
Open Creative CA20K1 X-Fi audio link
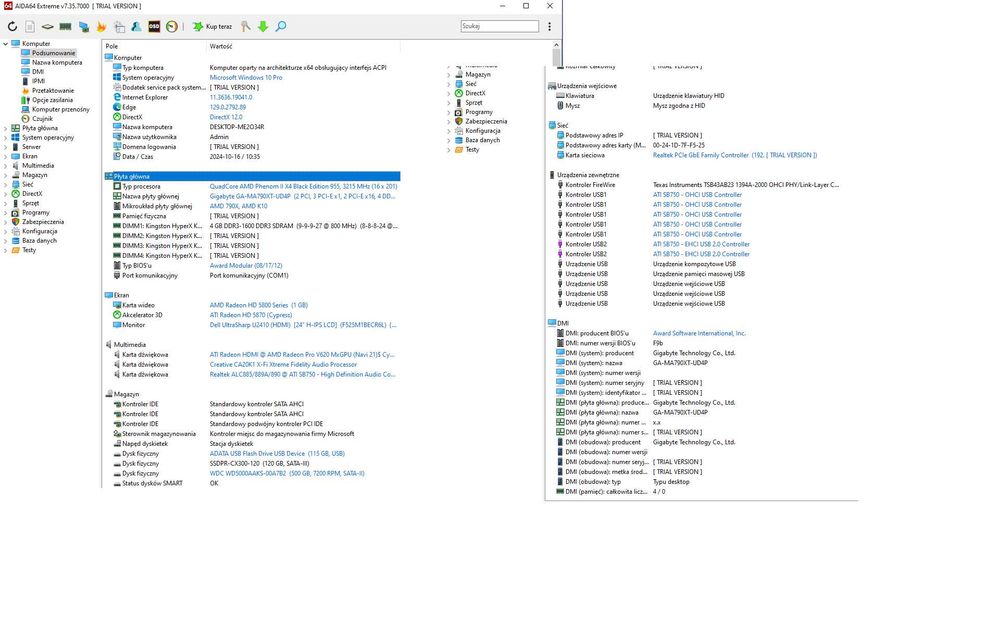[283, 365]
